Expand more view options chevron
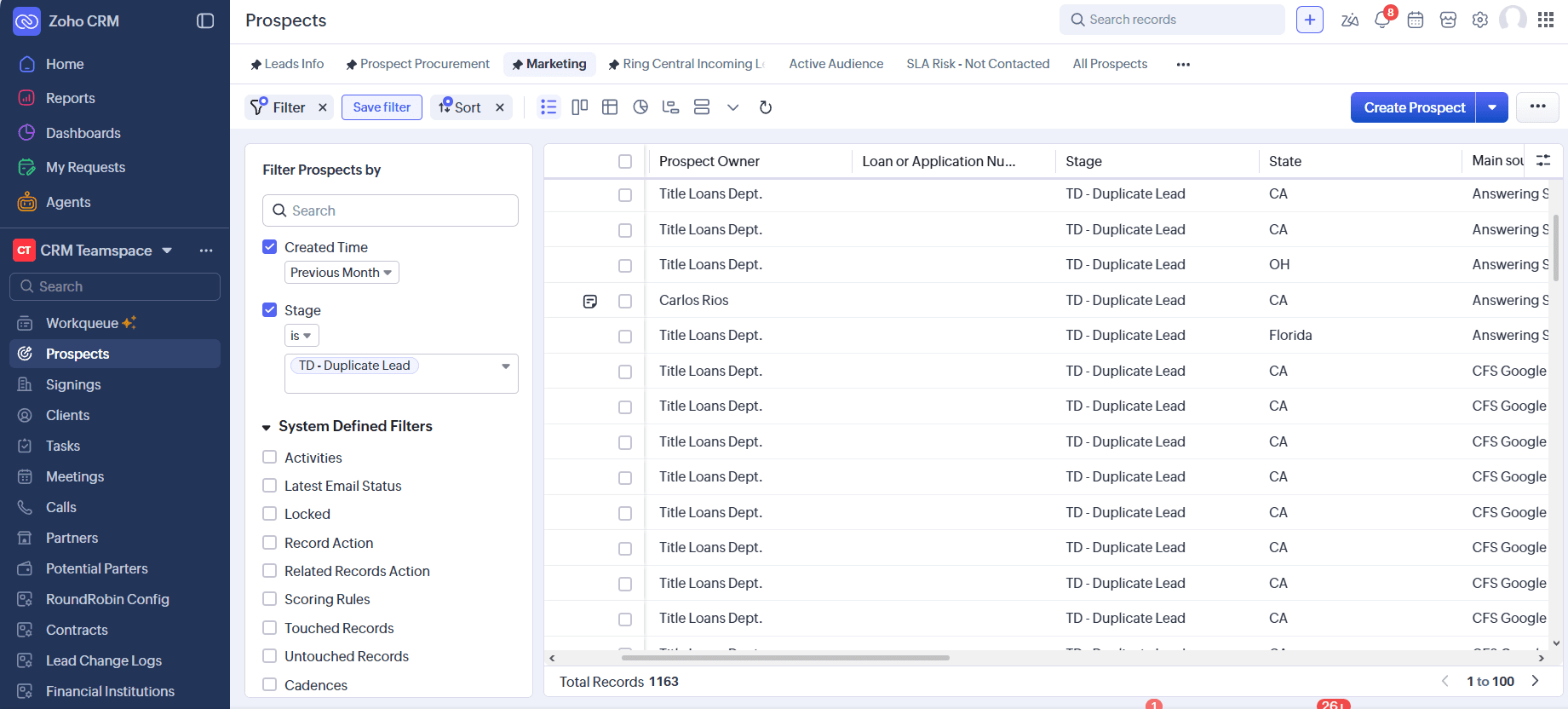 (732, 107)
